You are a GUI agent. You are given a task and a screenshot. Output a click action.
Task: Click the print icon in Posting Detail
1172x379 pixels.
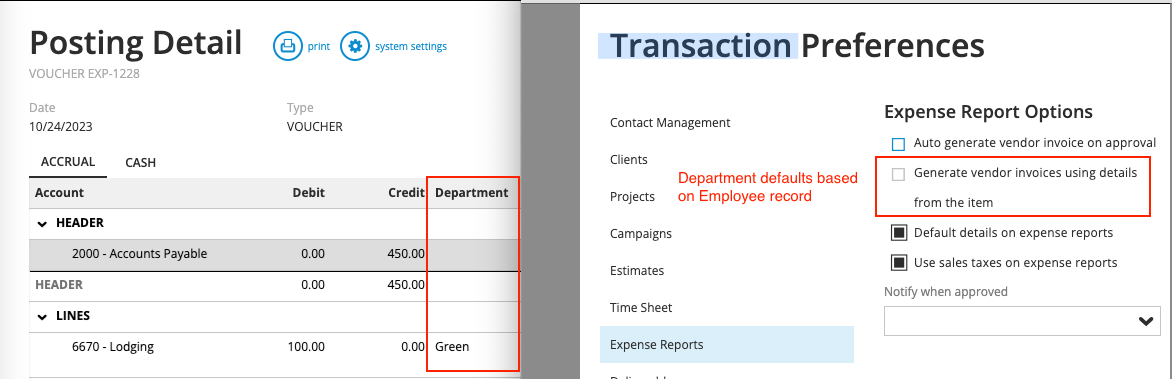(288, 46)
